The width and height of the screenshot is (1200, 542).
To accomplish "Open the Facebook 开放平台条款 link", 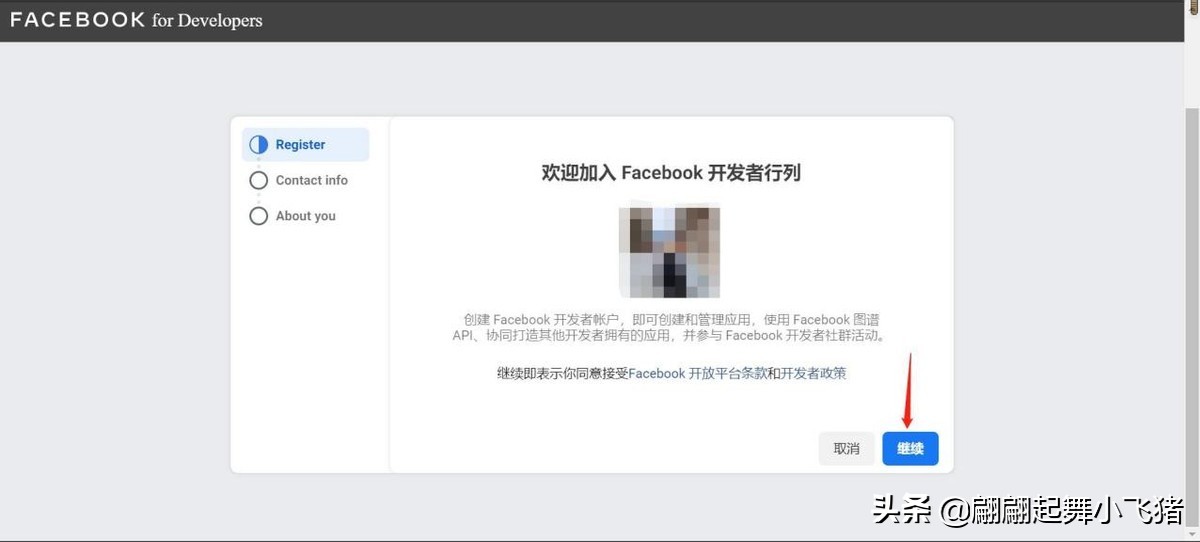I will (698, 373).
